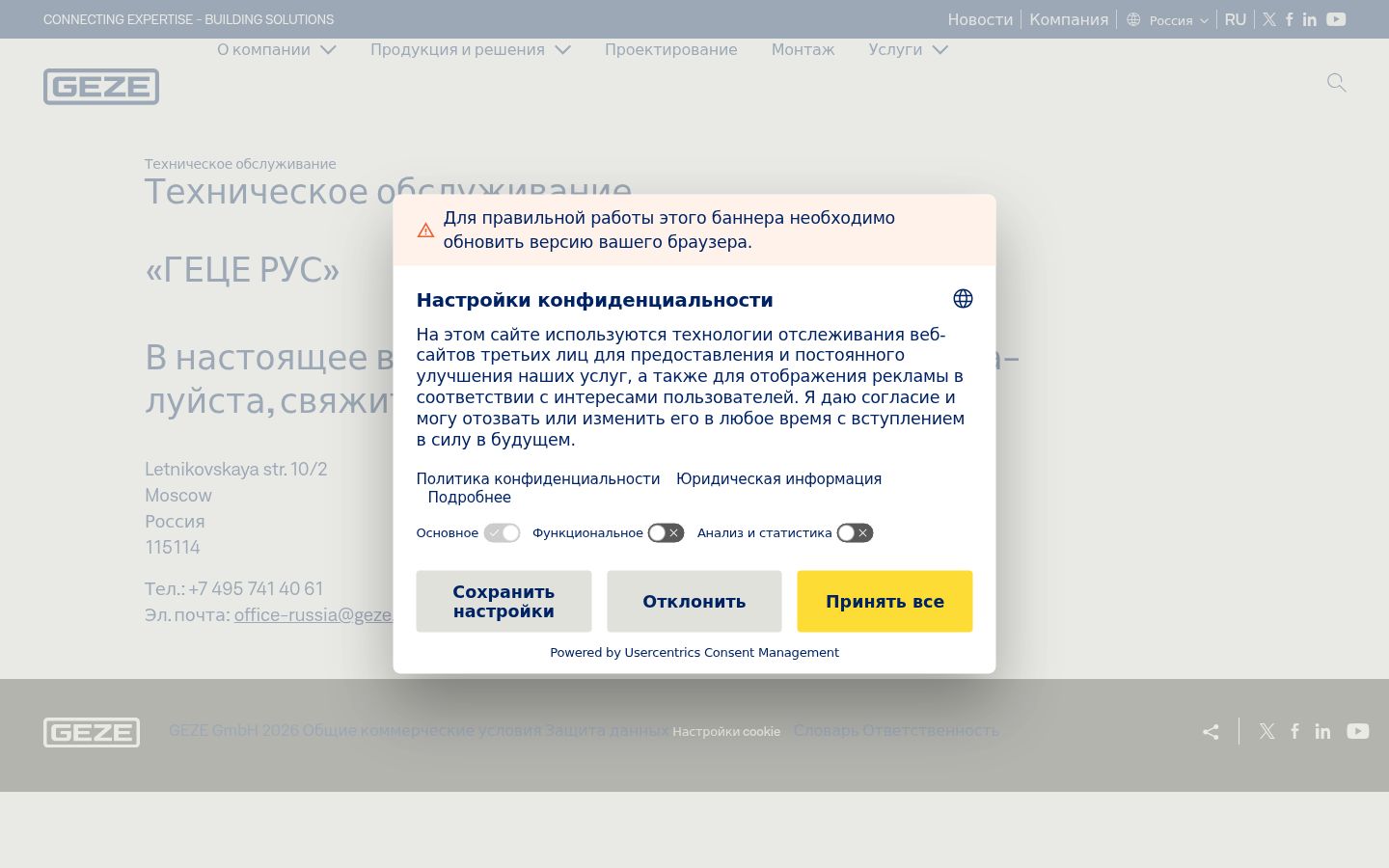Open the Проектирование menu item
The image size is (1389, 868).
(x=671, y=49)
